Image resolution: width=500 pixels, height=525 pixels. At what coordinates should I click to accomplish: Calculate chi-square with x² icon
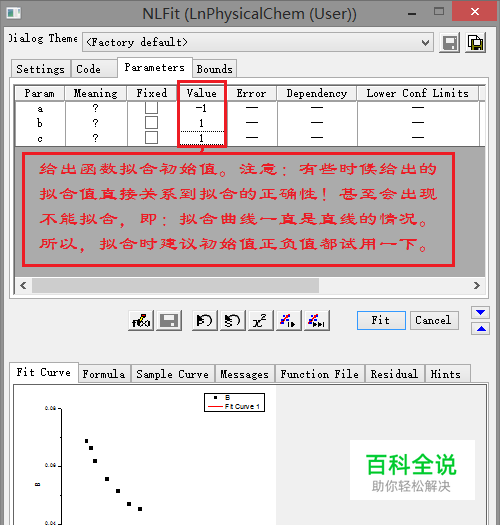coord(261,320)
